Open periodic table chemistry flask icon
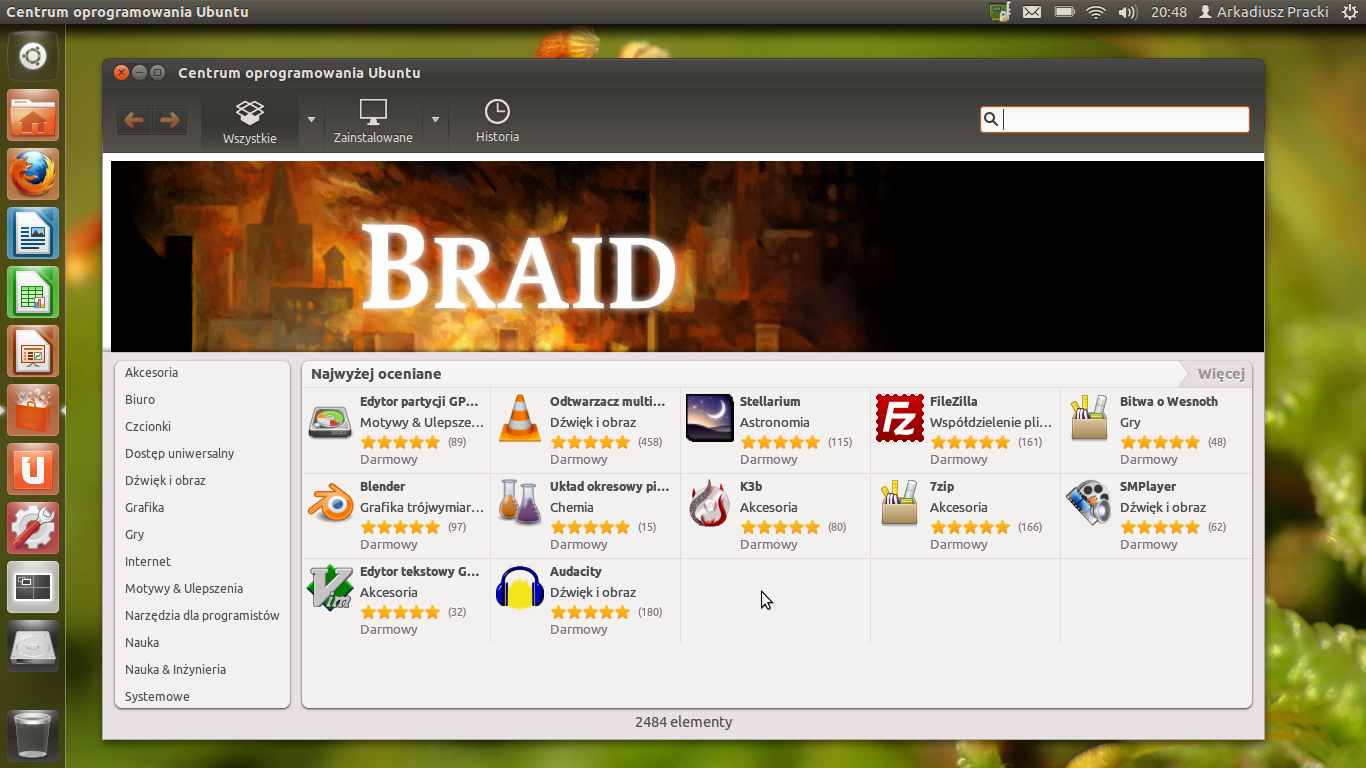This screenshot has width=1366, height=768. pos(519,503)
